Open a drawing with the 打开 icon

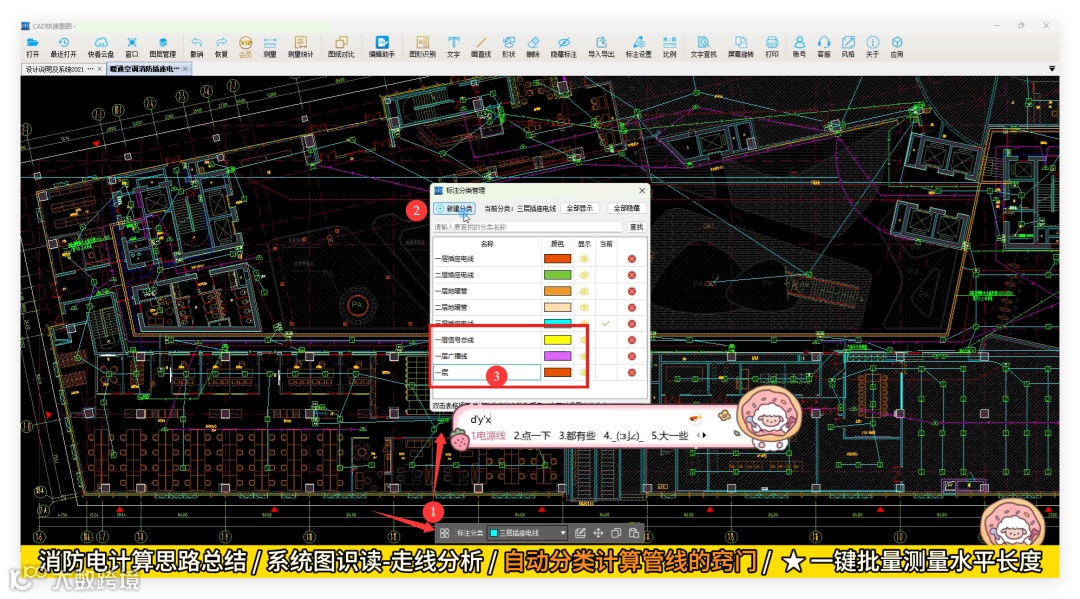click(x=32, y=47)
